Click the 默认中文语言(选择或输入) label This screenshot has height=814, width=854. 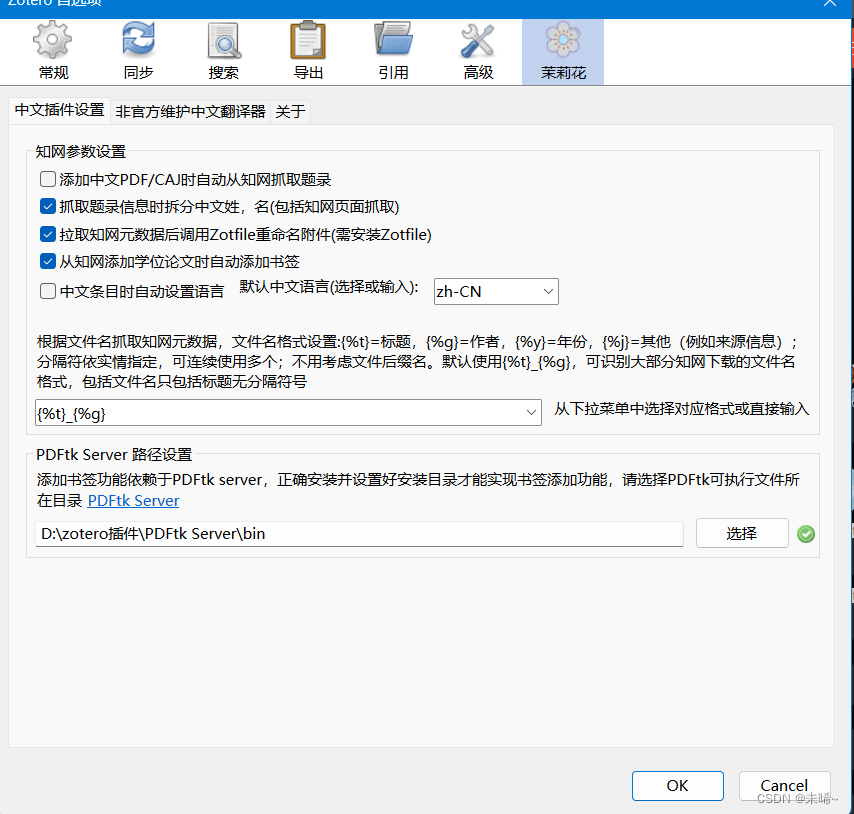point(329,287)
